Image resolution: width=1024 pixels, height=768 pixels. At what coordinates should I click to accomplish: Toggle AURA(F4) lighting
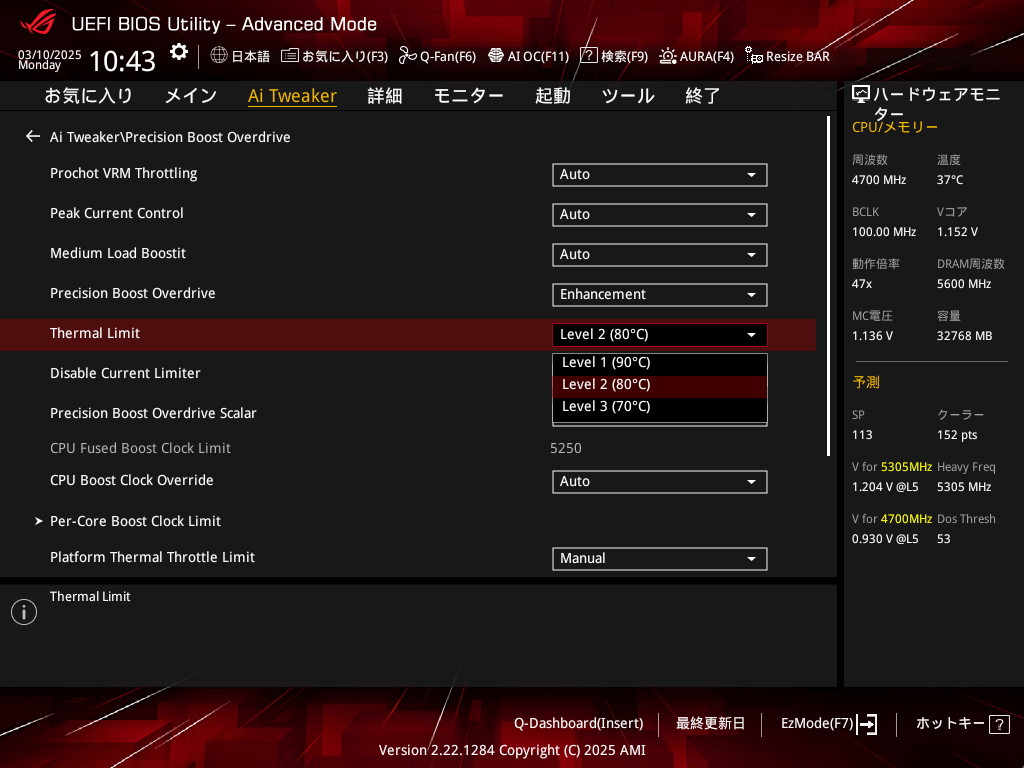pyautogui.click(x=696, y=56)
